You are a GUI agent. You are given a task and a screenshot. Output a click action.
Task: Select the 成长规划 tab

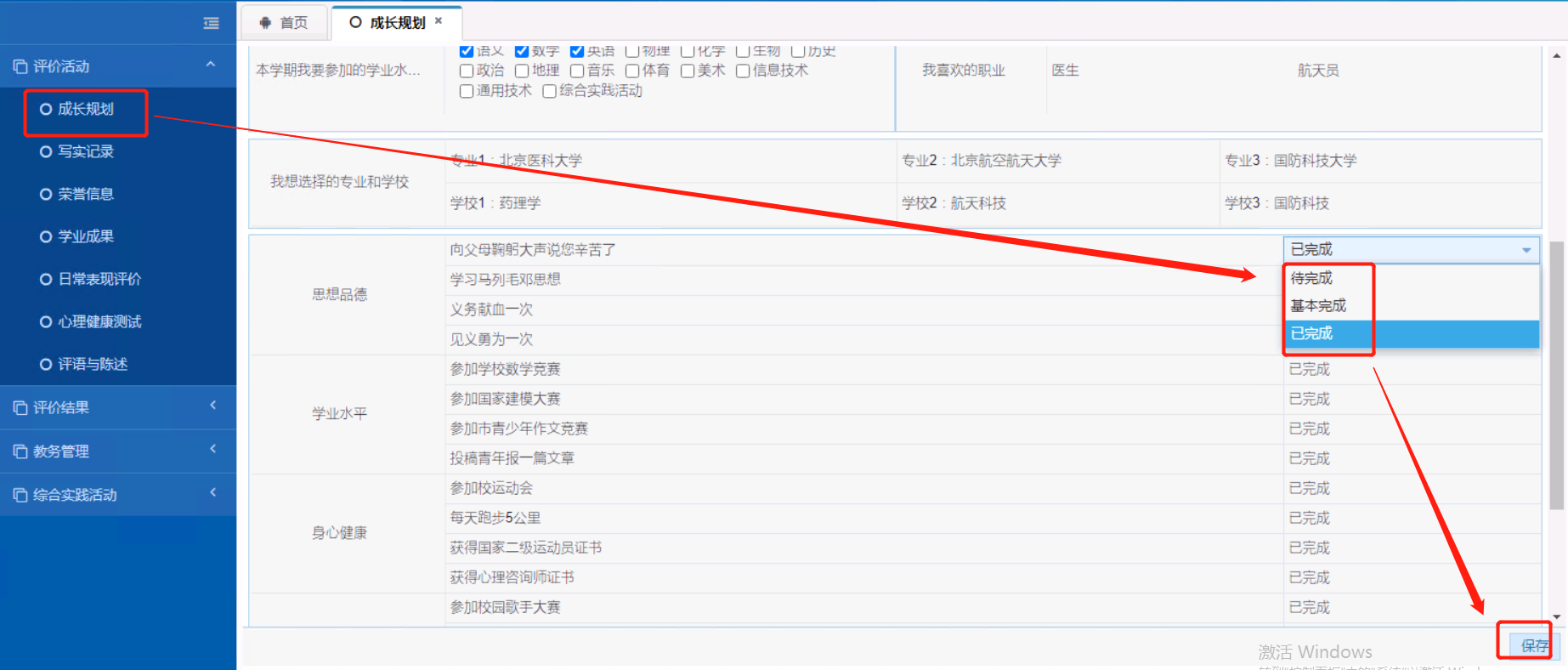(397, 23)
